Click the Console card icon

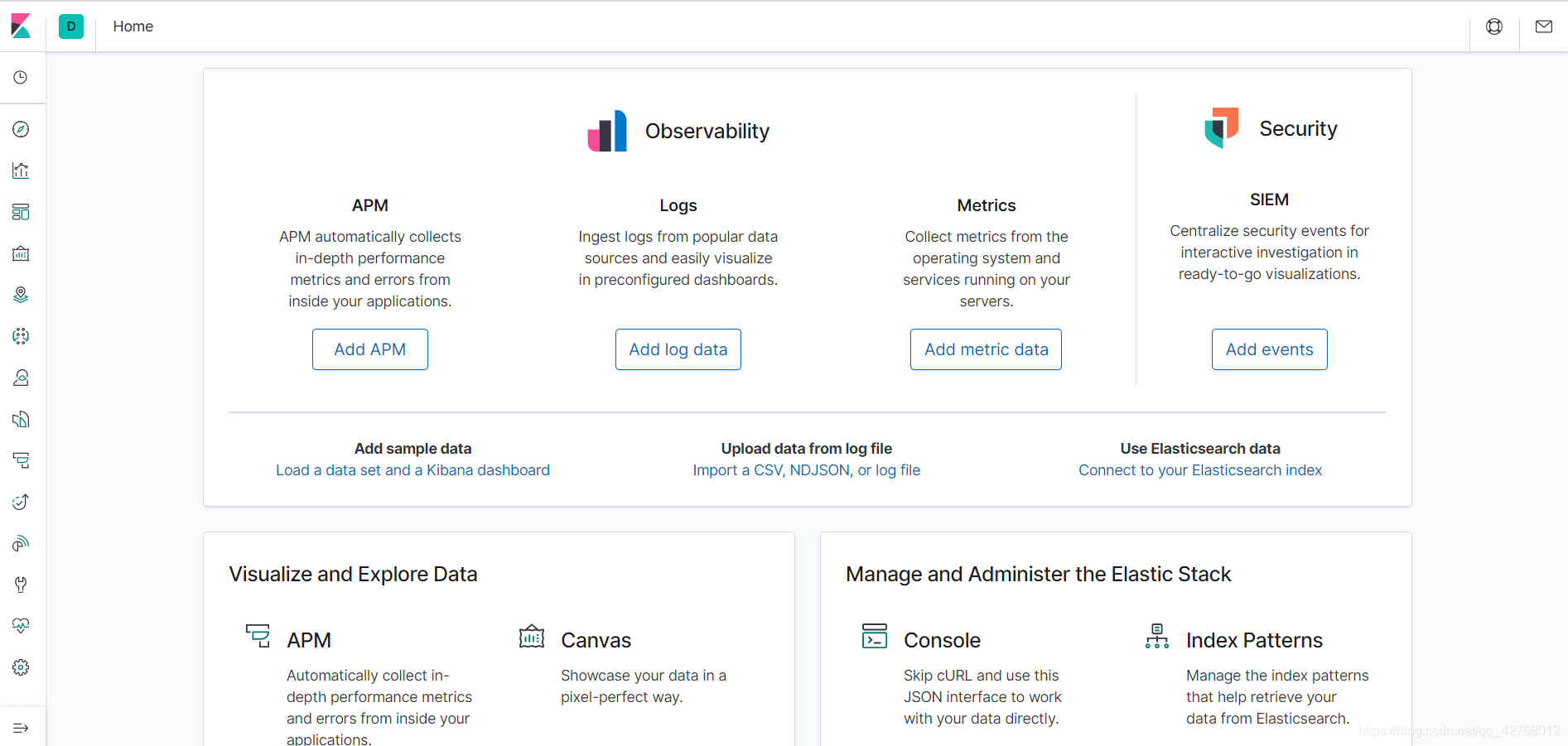click(x=875, y=636)
